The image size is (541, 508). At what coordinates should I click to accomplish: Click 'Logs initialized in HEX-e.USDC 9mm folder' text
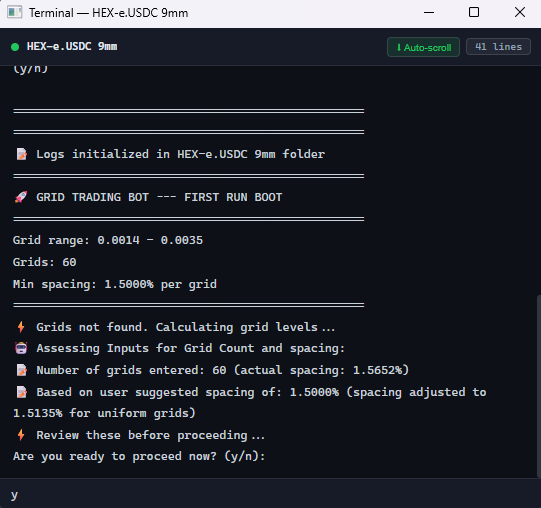(180, 154)
